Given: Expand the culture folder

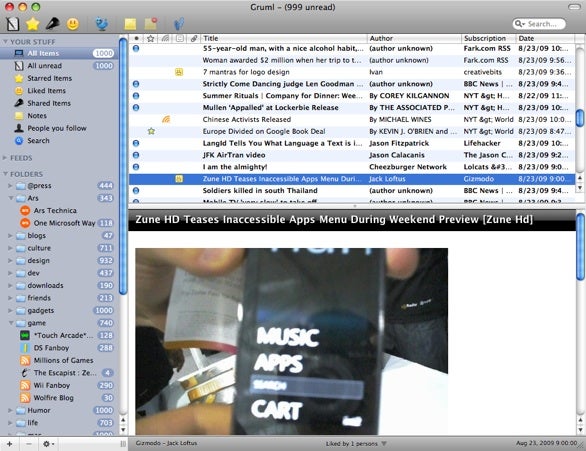Looking at the screenshot, I should (10, 248).
